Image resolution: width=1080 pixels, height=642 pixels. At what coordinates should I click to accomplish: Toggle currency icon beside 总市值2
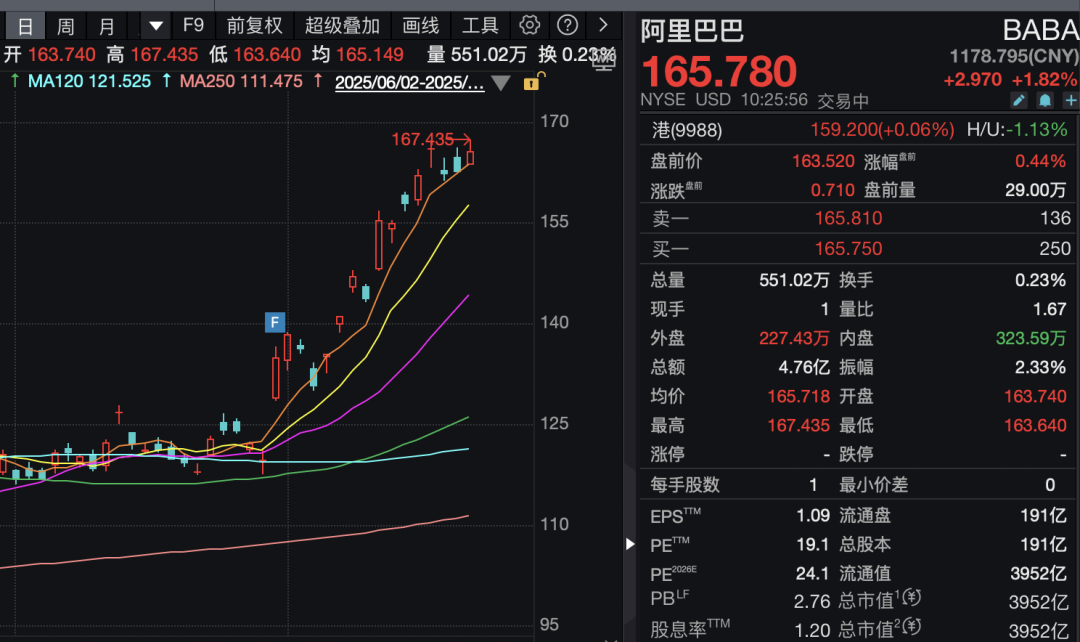[x=912, y=626]
